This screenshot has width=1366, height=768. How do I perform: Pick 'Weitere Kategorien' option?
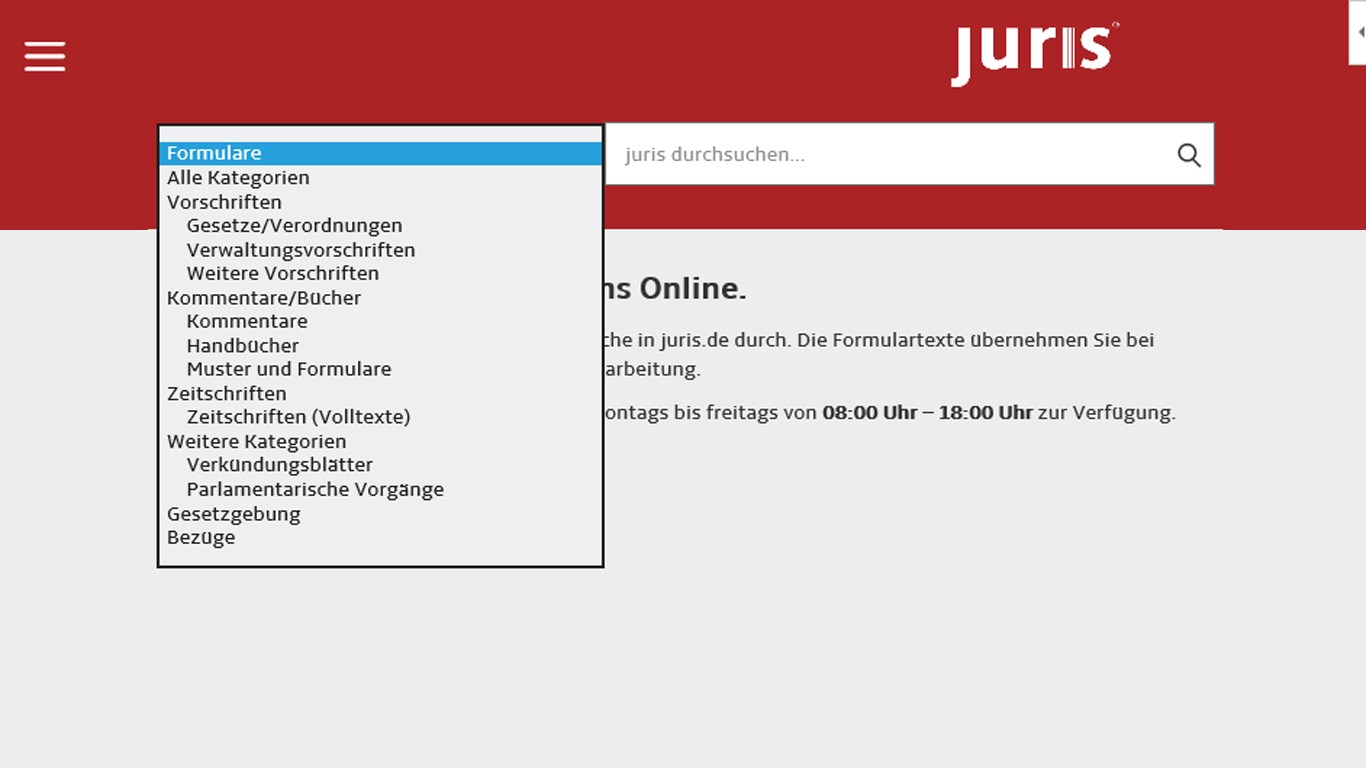tap(381, 441)
